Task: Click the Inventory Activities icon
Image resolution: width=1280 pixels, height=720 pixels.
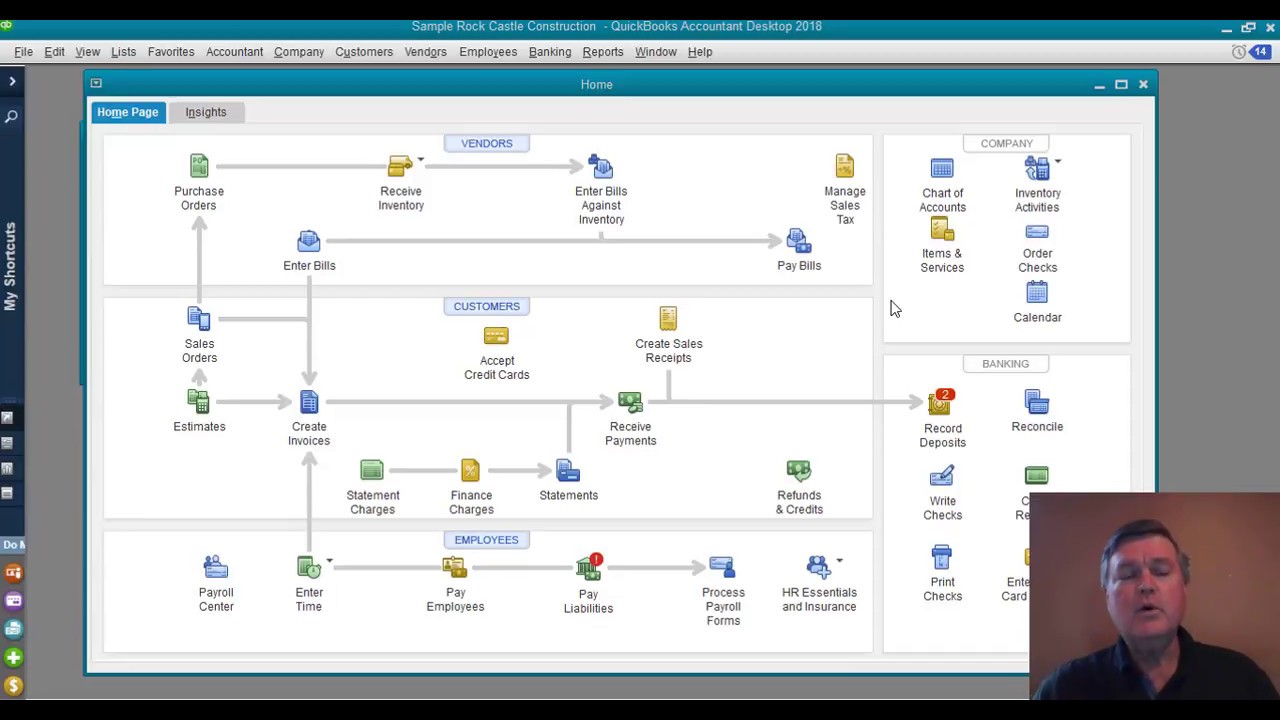Action: click(1036, 169)
